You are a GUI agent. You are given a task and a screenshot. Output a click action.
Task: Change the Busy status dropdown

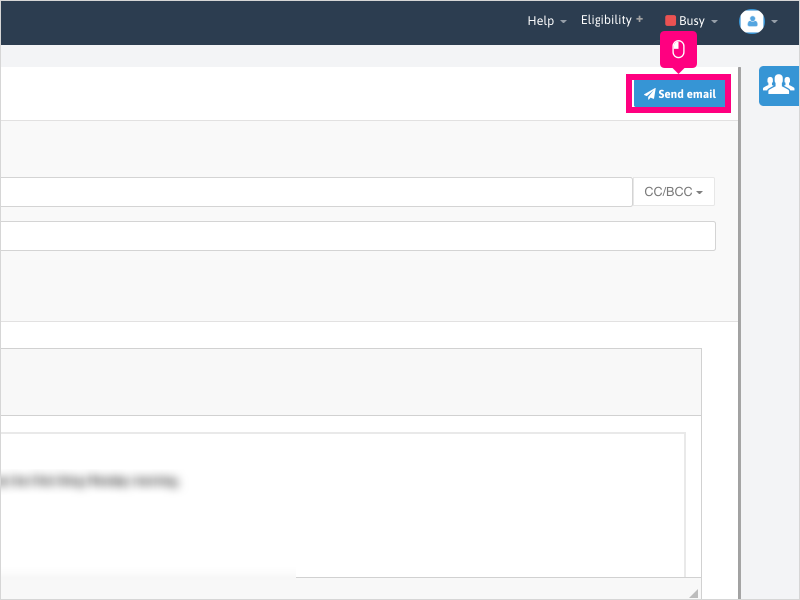[x=691, y=21]
